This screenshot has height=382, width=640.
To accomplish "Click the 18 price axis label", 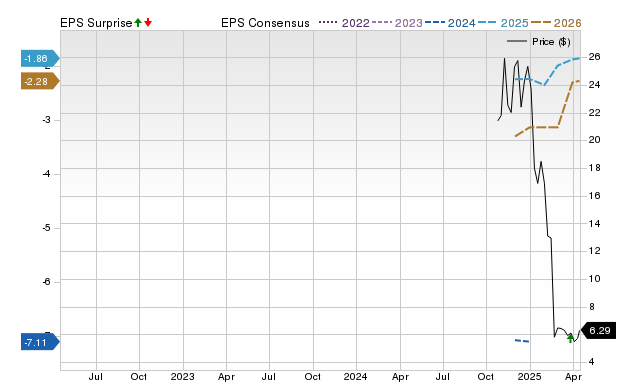I will click(x=594, y=168).
